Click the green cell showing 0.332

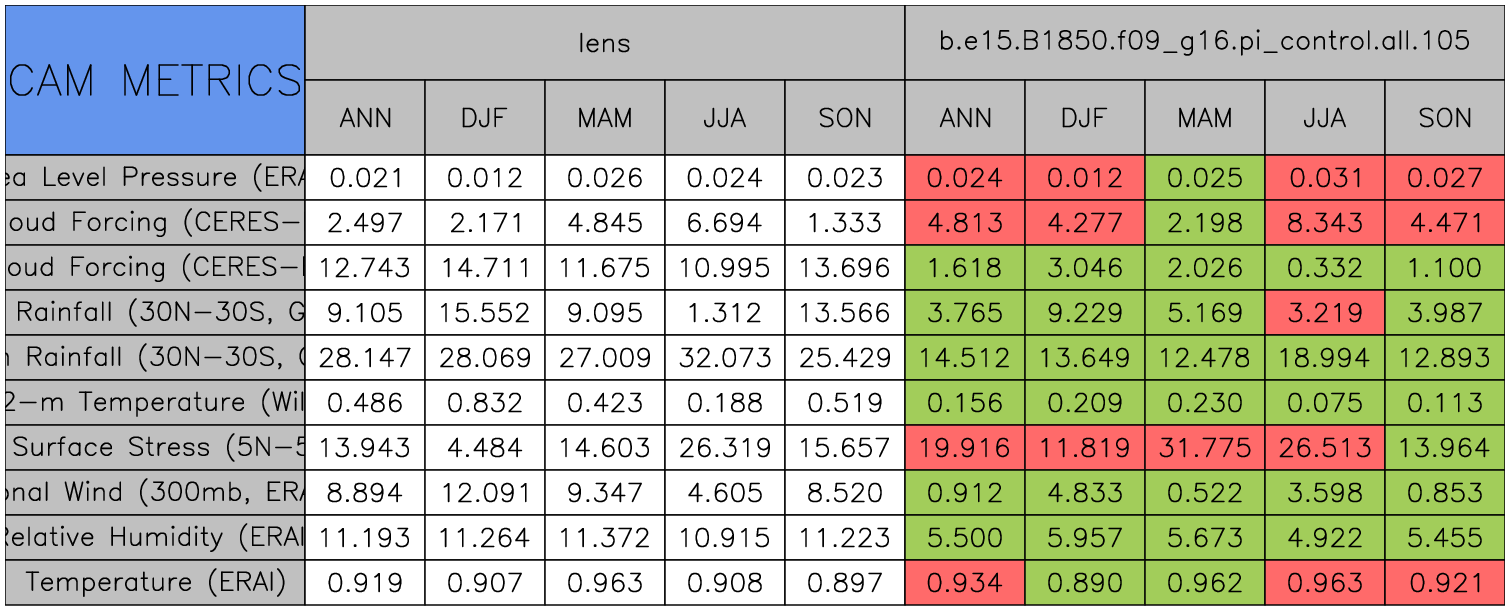(1324, 267)
